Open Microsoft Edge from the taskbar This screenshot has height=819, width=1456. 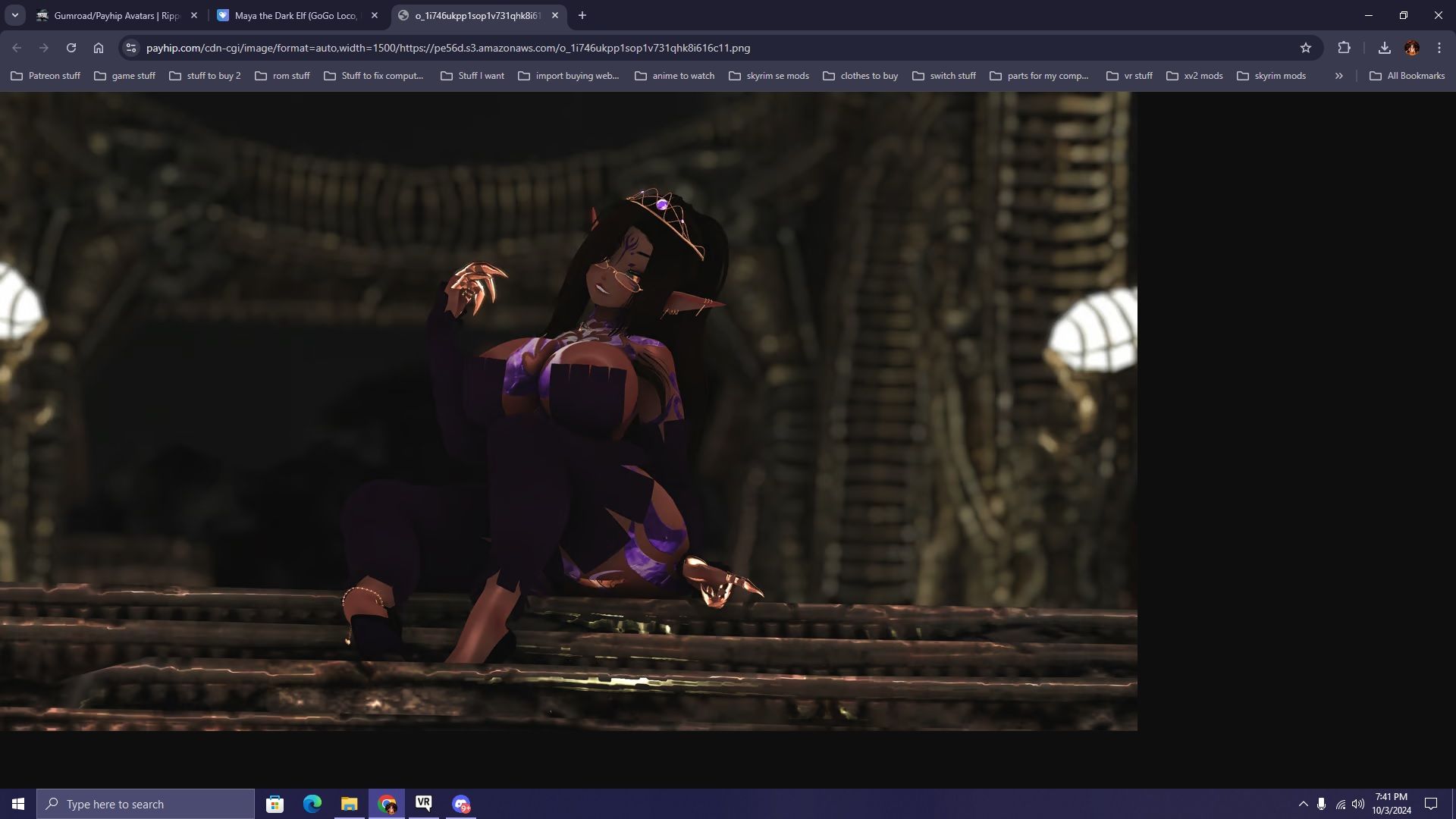tap(312, 804)
